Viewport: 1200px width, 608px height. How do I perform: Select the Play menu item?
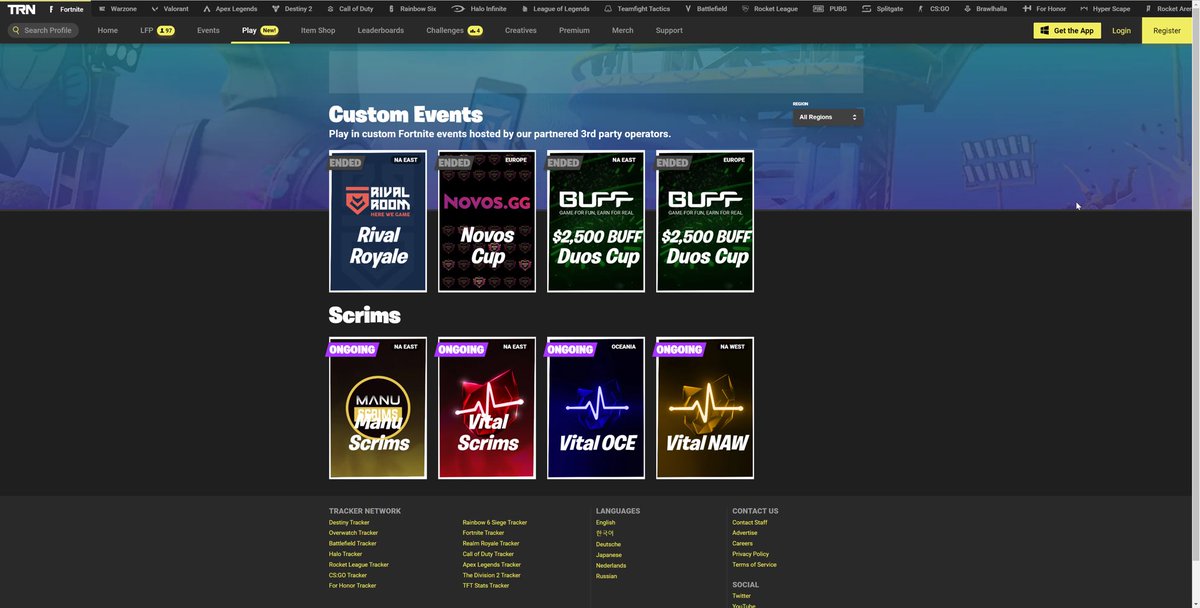[x=260, y=30]
